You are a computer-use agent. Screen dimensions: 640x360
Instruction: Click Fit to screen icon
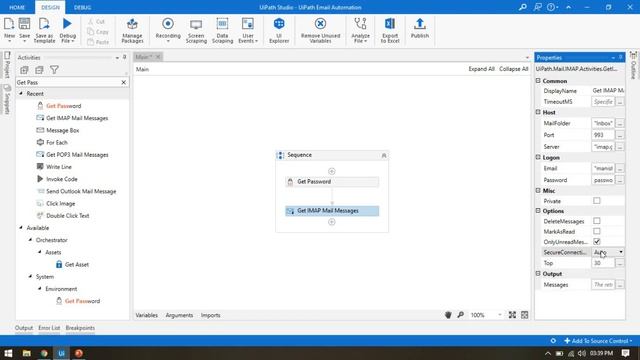pyautogui.click(x=512, y=315)
